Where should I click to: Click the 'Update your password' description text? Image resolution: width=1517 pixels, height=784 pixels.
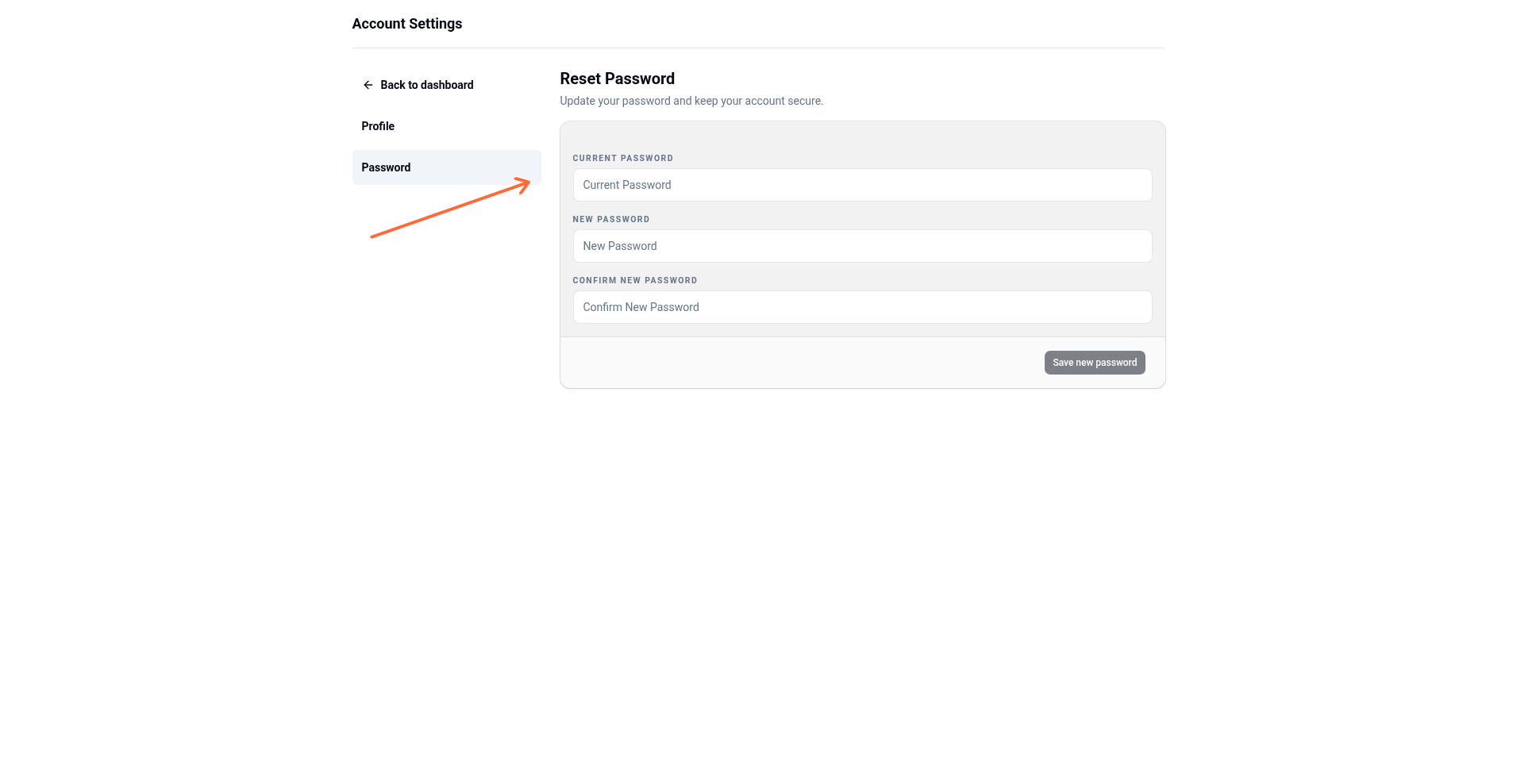click(x=691, y=101)
